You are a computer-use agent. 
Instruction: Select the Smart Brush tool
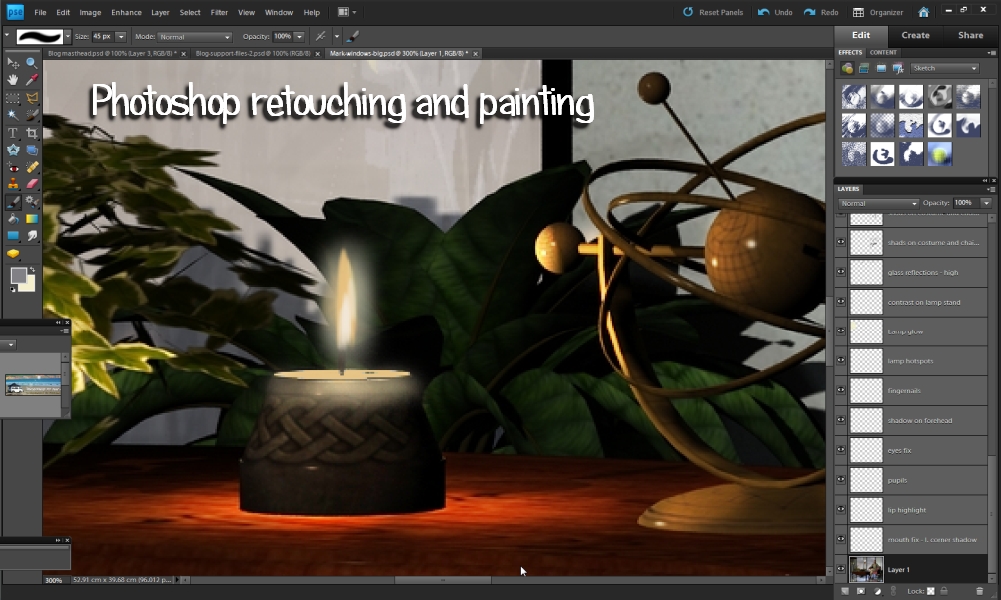(31, 202)
